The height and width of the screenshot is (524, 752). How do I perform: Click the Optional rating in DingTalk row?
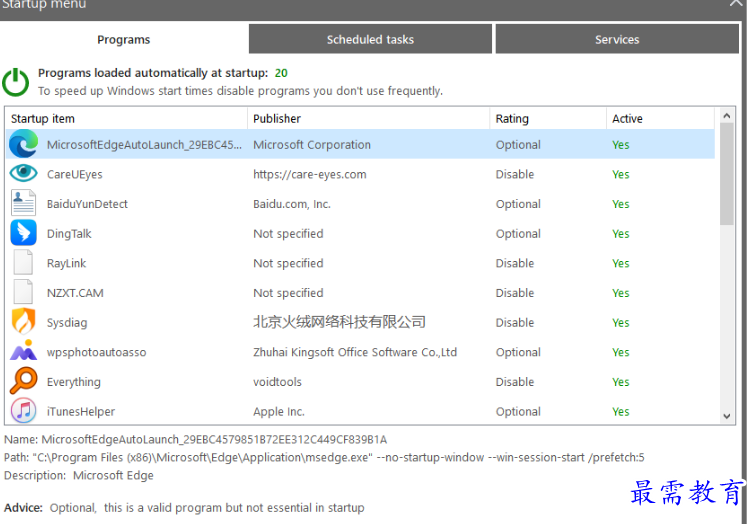point(518,234)
